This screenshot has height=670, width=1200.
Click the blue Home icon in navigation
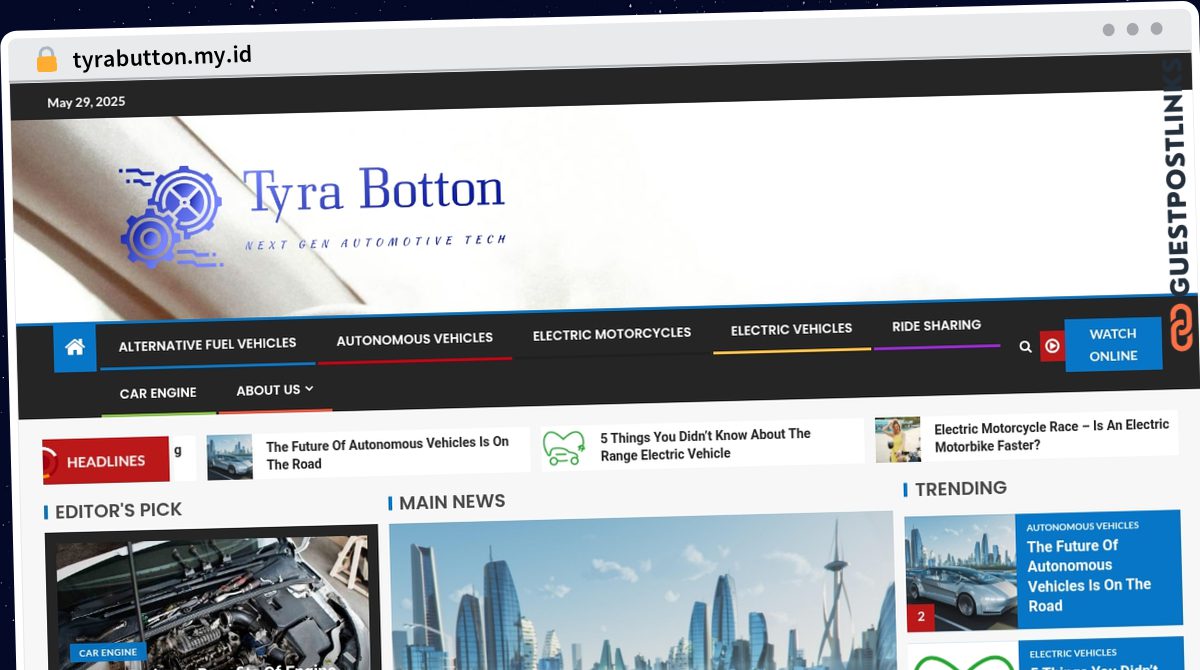click(x=75, y=348)
